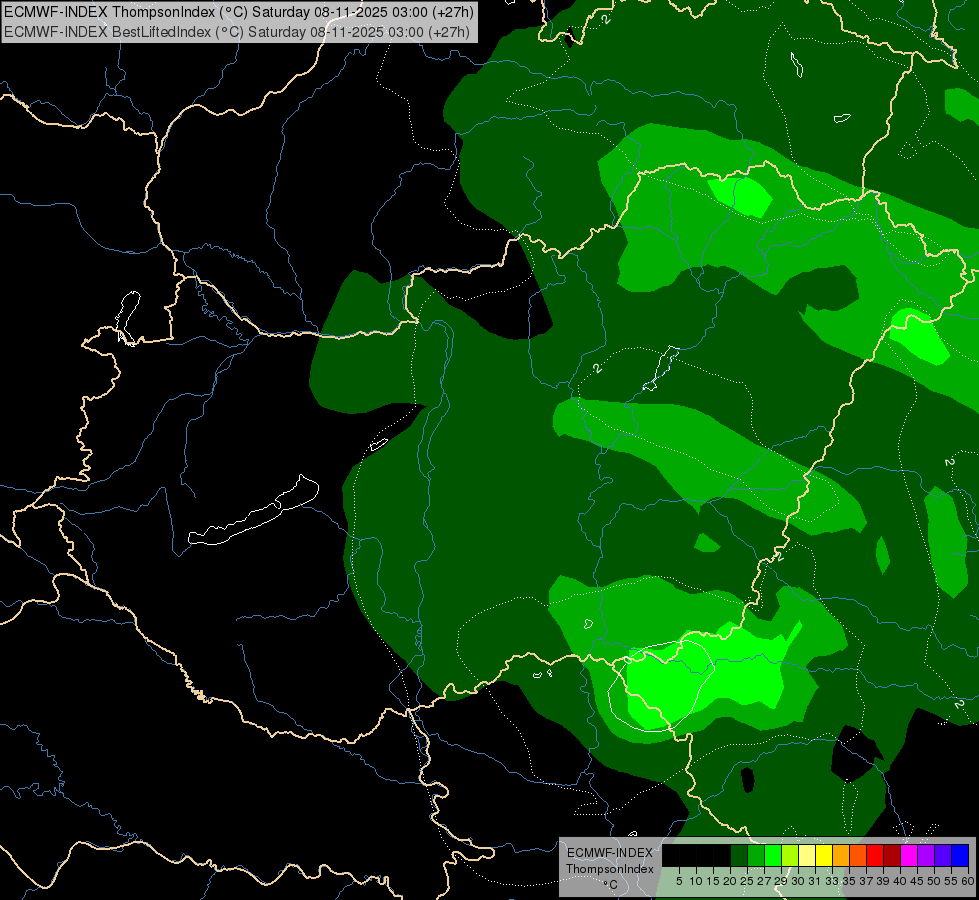The height and width of the screenshot is (900, 979).
Task: Click the legend value "37"
Action: point(866,881)
